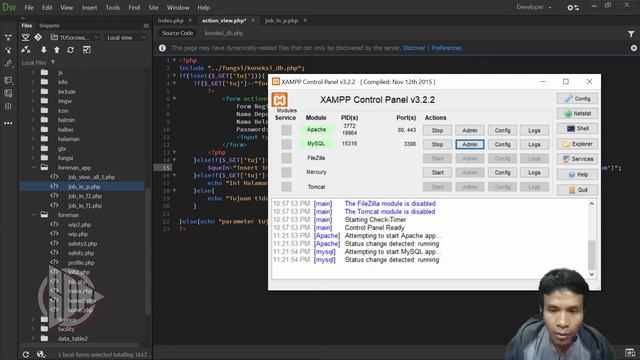The height and width of the screenshot is (360, 640).
Task: Open XAMPP Netstat tool
Action: tap(577, 113)
